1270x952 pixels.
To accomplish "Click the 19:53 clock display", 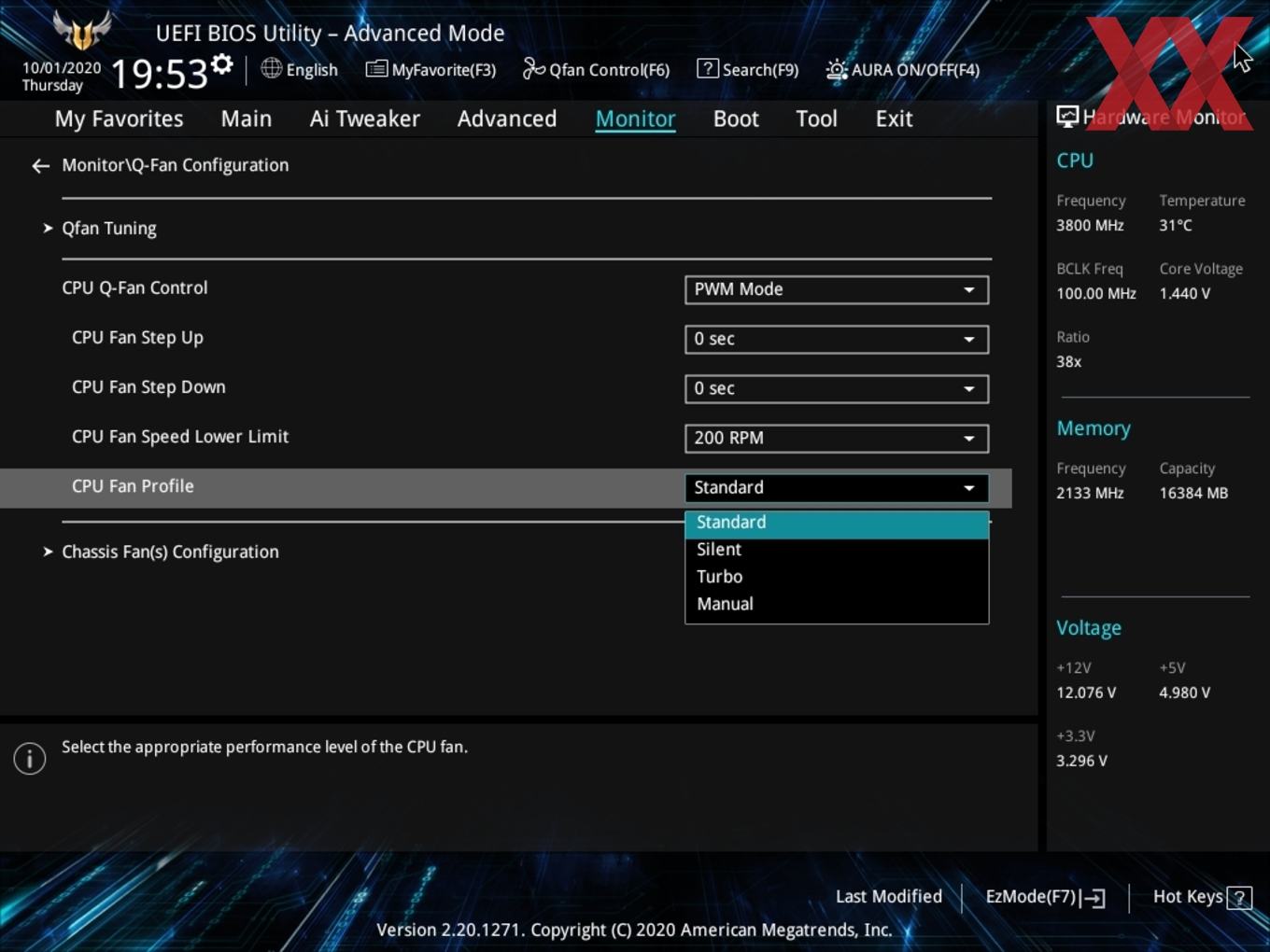I will pyautogui.click(x=159, y=73).
